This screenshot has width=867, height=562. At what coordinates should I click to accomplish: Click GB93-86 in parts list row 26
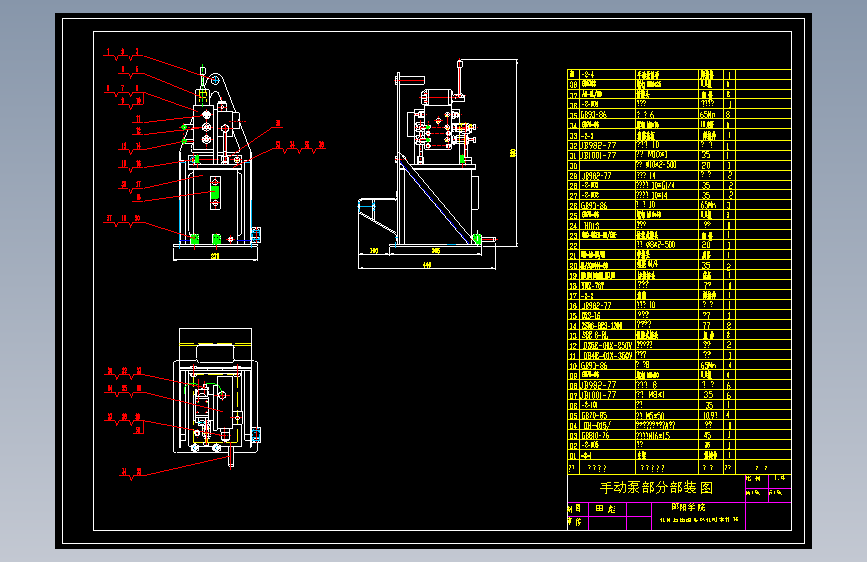[594, 205]
